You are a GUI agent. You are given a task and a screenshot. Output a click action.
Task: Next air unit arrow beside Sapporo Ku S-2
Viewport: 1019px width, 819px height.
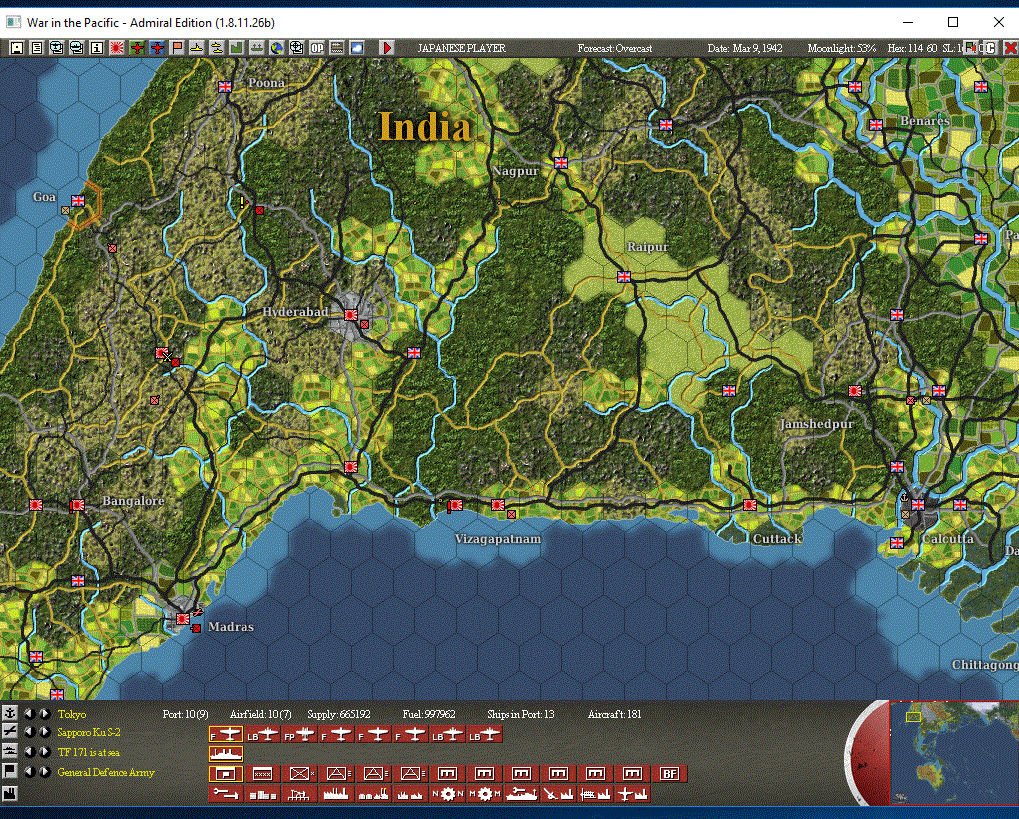coord(44,732)
